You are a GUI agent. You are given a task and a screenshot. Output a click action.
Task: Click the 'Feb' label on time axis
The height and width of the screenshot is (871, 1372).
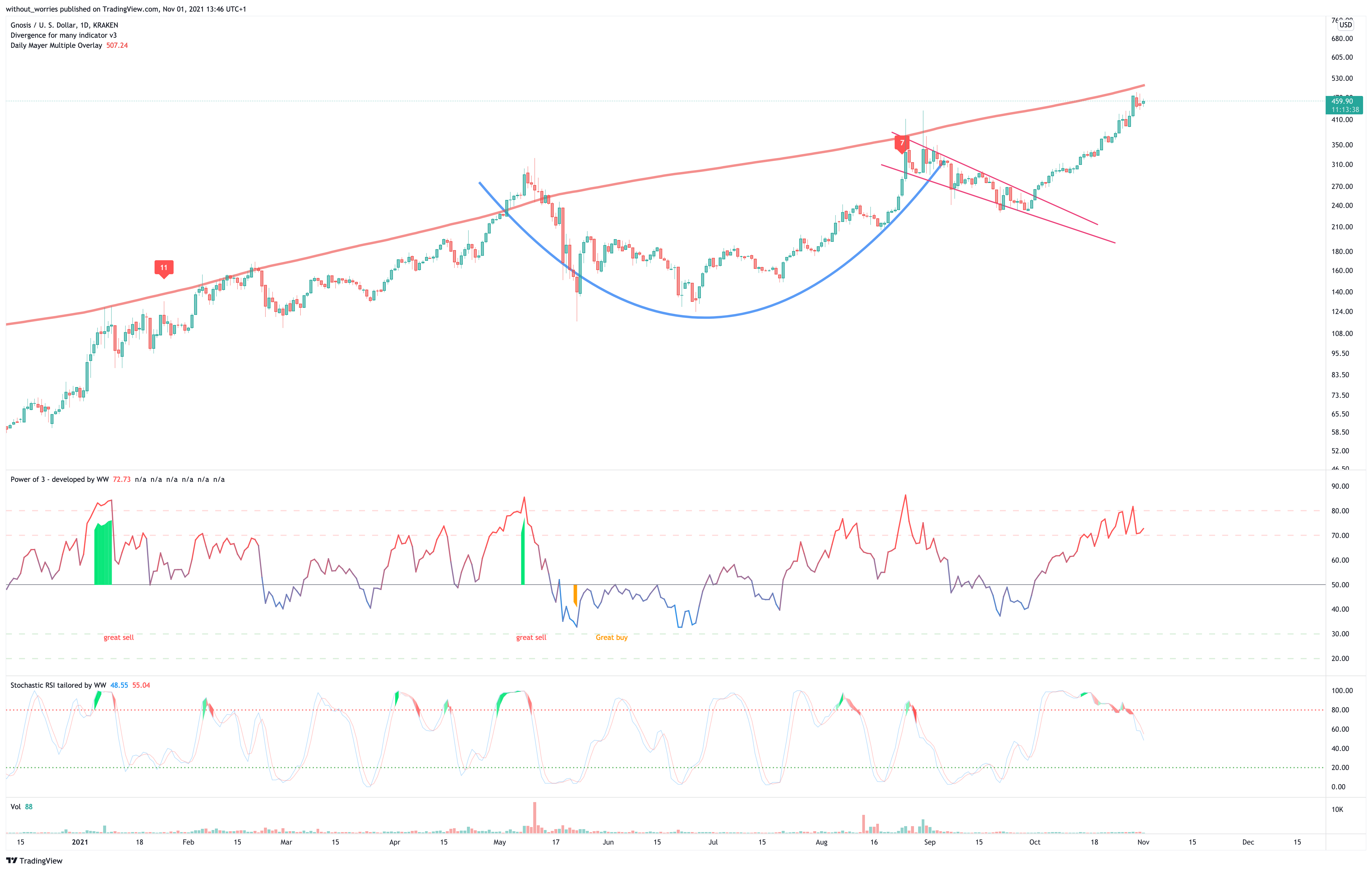(x=188, y=842)
